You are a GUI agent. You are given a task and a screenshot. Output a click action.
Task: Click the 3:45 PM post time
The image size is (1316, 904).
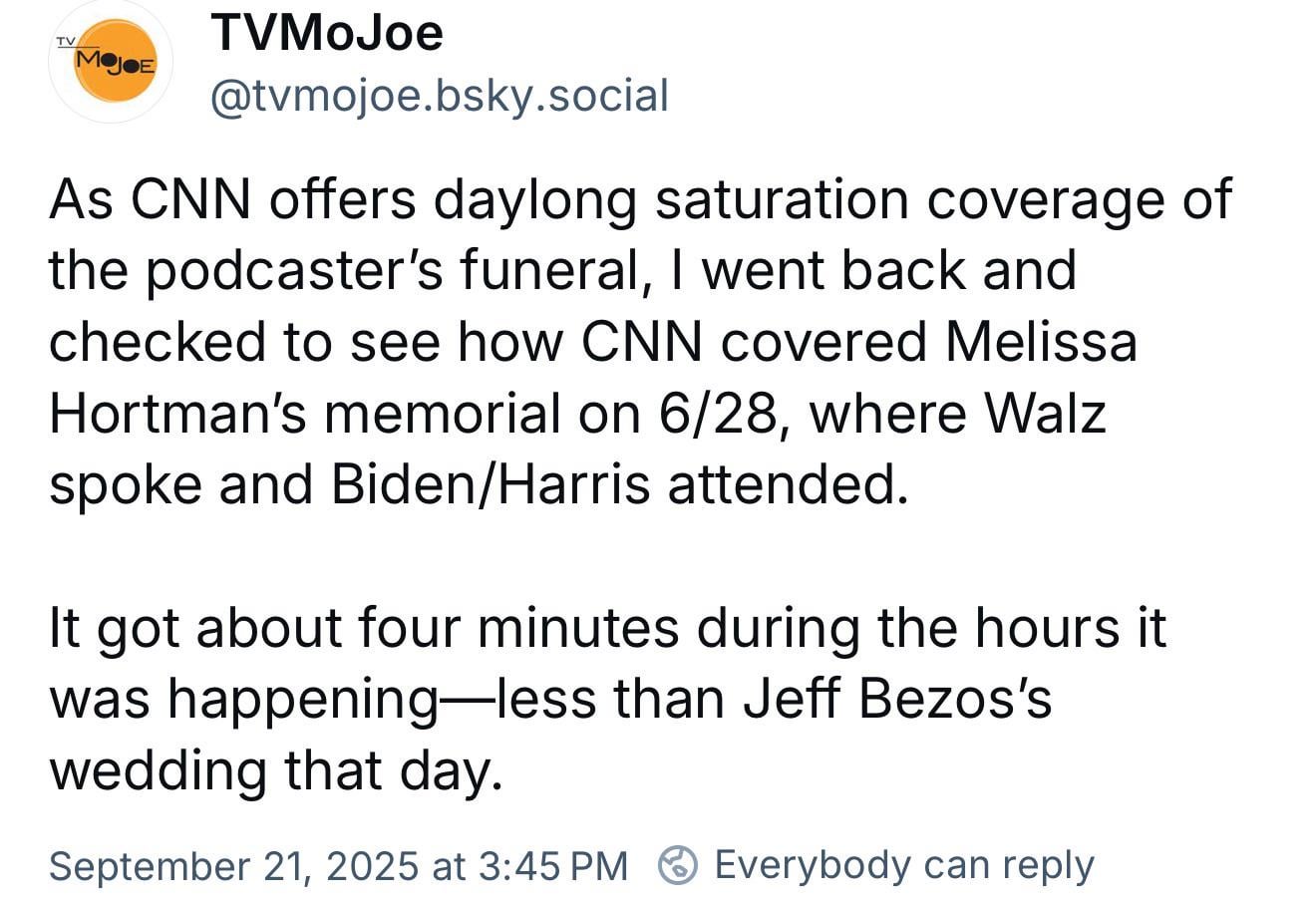tap(553, 865)
